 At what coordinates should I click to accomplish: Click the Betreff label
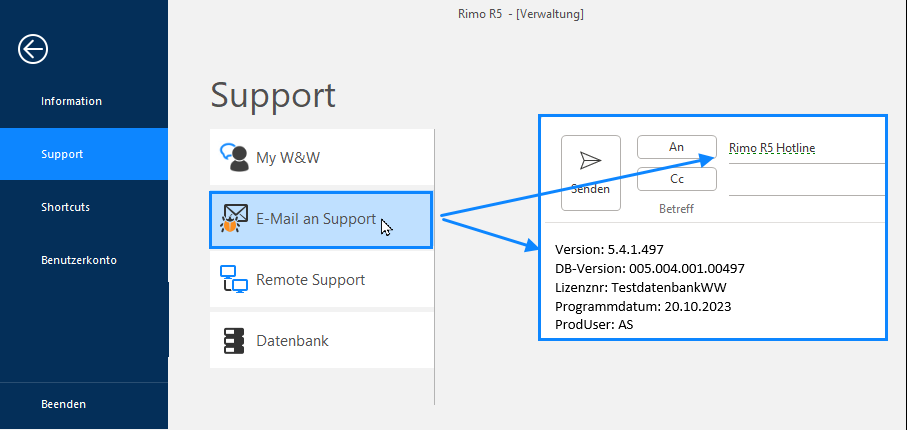676,209
